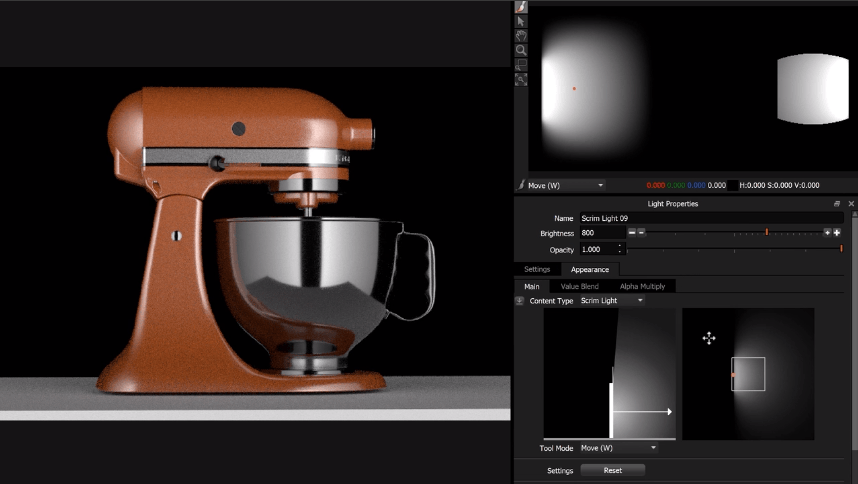Click the Opacity spinner arrows
858x484 pixels.
click(619, 249)
